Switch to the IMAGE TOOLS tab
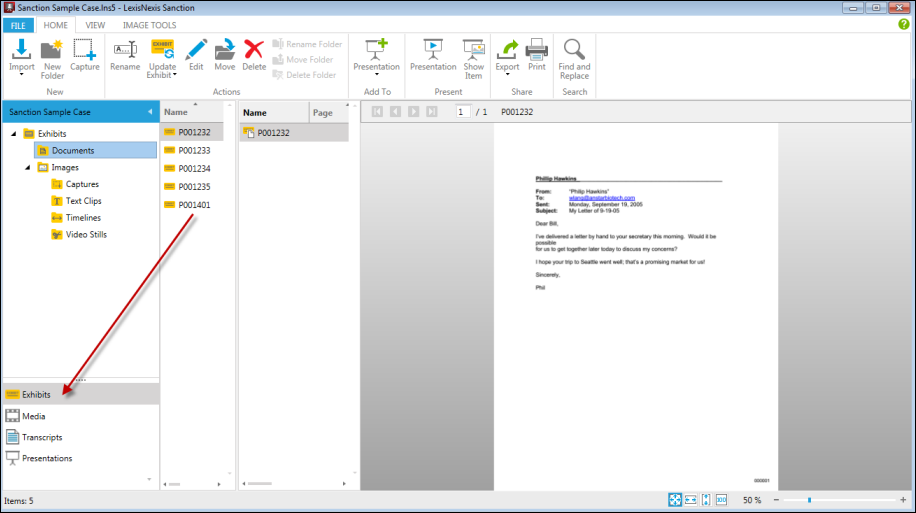 (x=150, y=25)
